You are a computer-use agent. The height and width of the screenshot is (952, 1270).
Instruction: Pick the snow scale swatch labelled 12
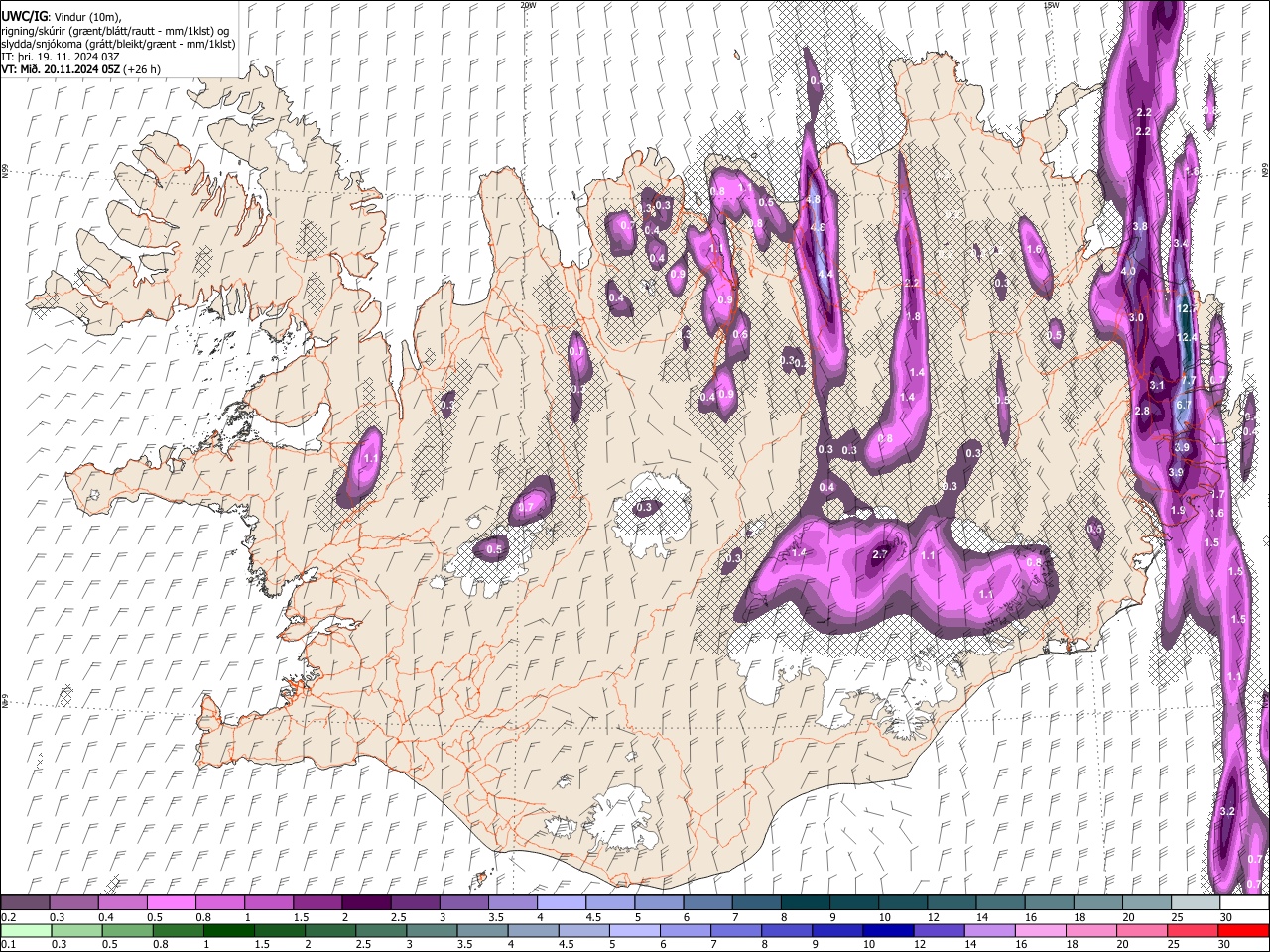[x=952, y=903]
